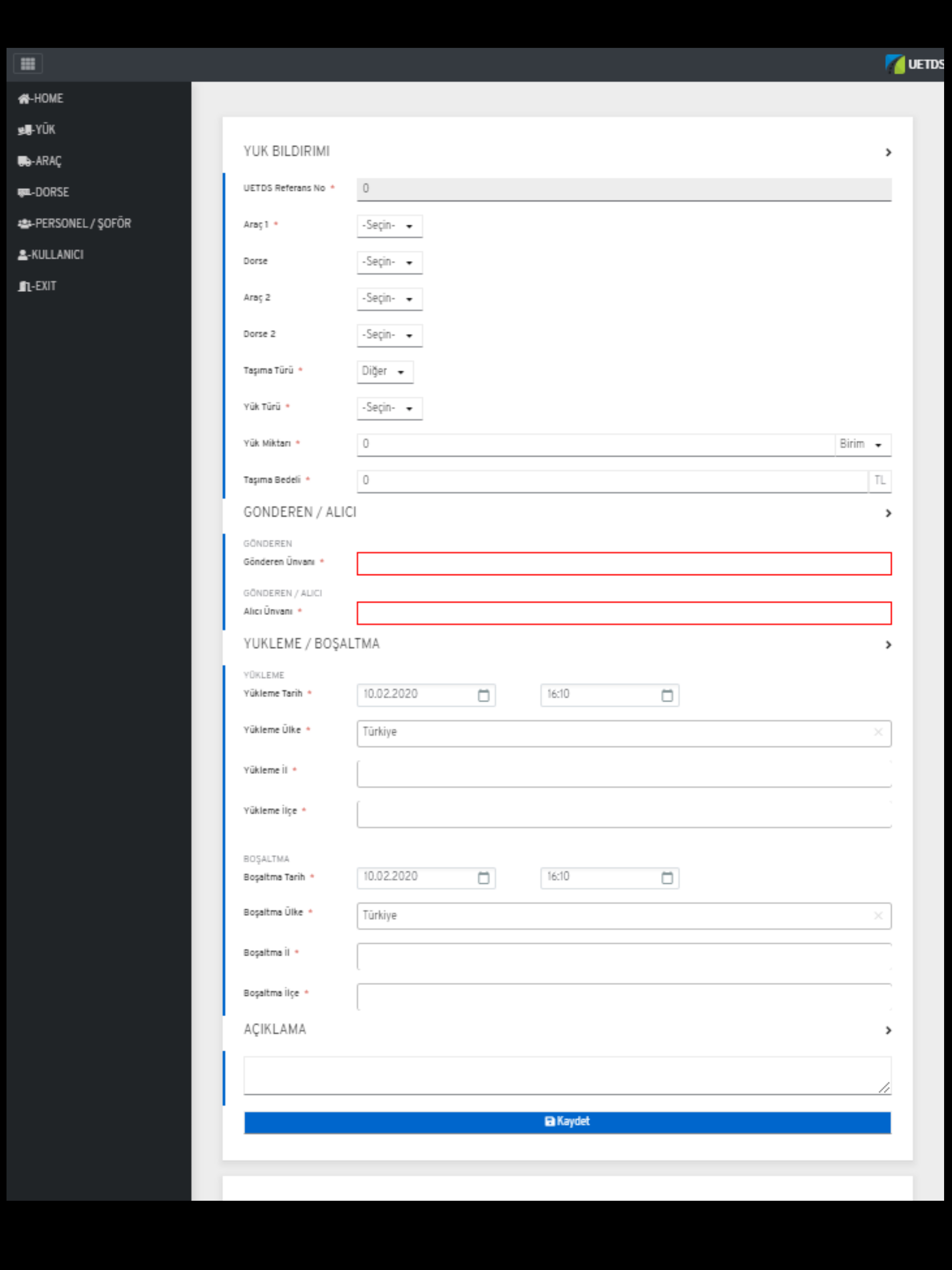Clear the Boşaltma Ülke selection with X
Screen dimensions: 952x1270
coord(878,916)
